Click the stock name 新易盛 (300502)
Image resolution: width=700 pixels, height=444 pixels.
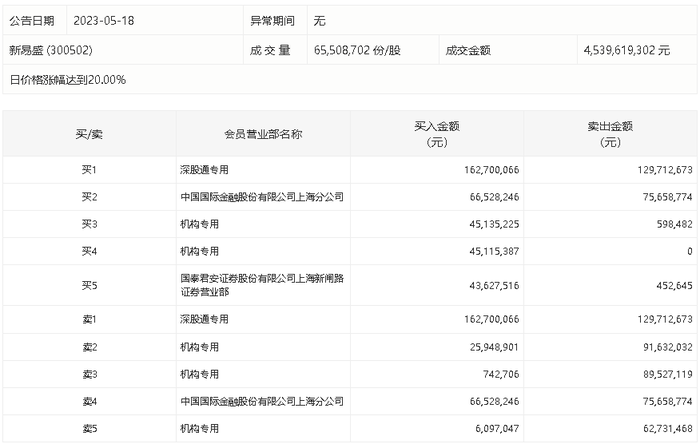coord(51,50)
